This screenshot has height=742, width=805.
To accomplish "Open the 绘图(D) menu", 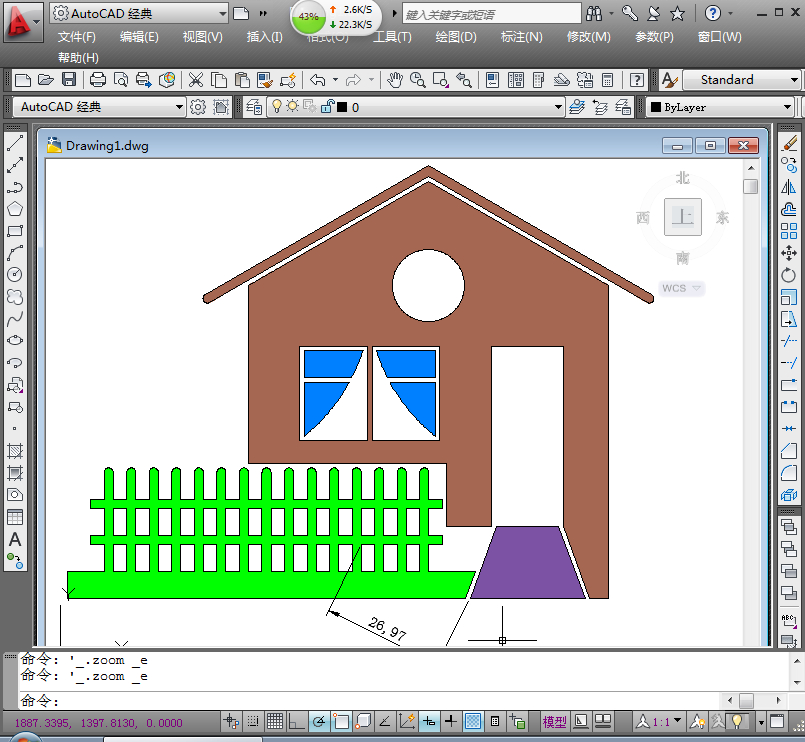I will click(x=456, y=37).
